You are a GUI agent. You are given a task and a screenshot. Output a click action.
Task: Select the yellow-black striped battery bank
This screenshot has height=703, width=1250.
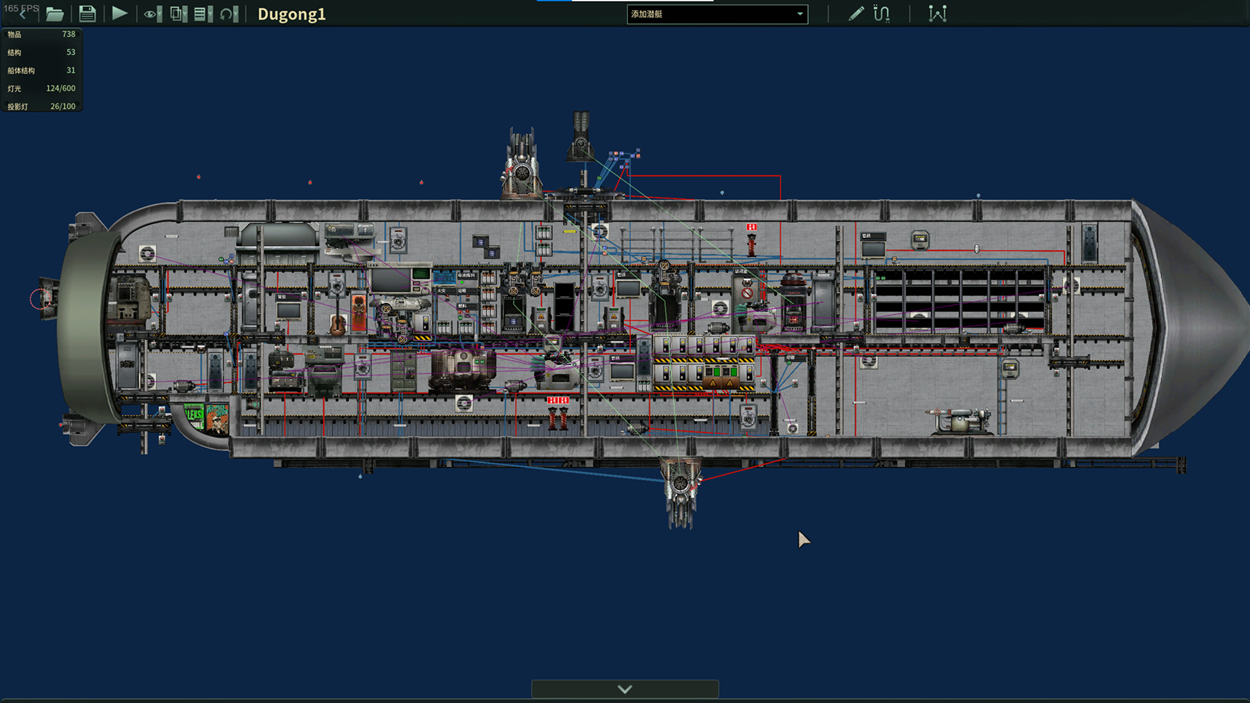(x=704, y=364)
